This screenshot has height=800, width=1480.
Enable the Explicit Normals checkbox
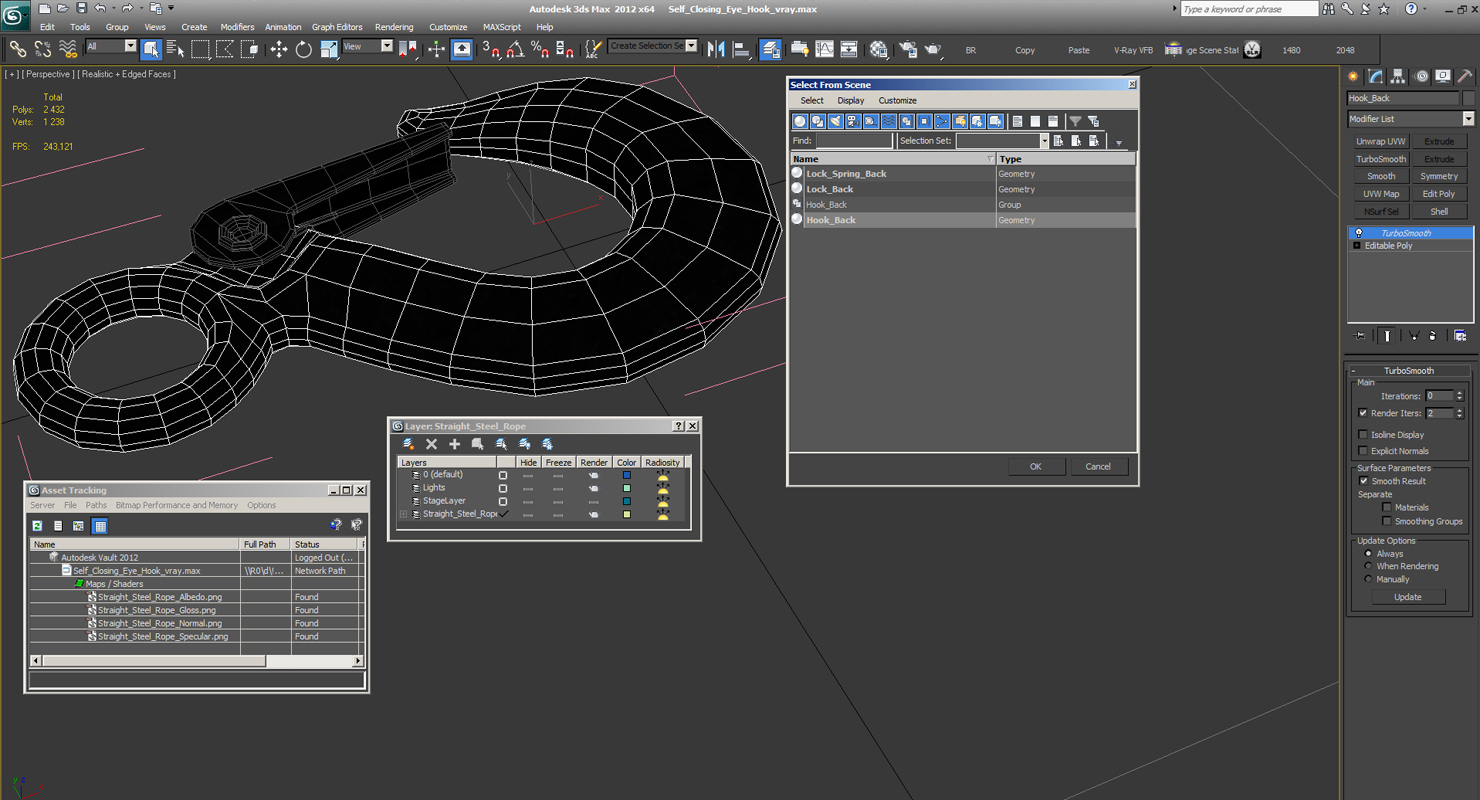click(x=1363, y=451)
